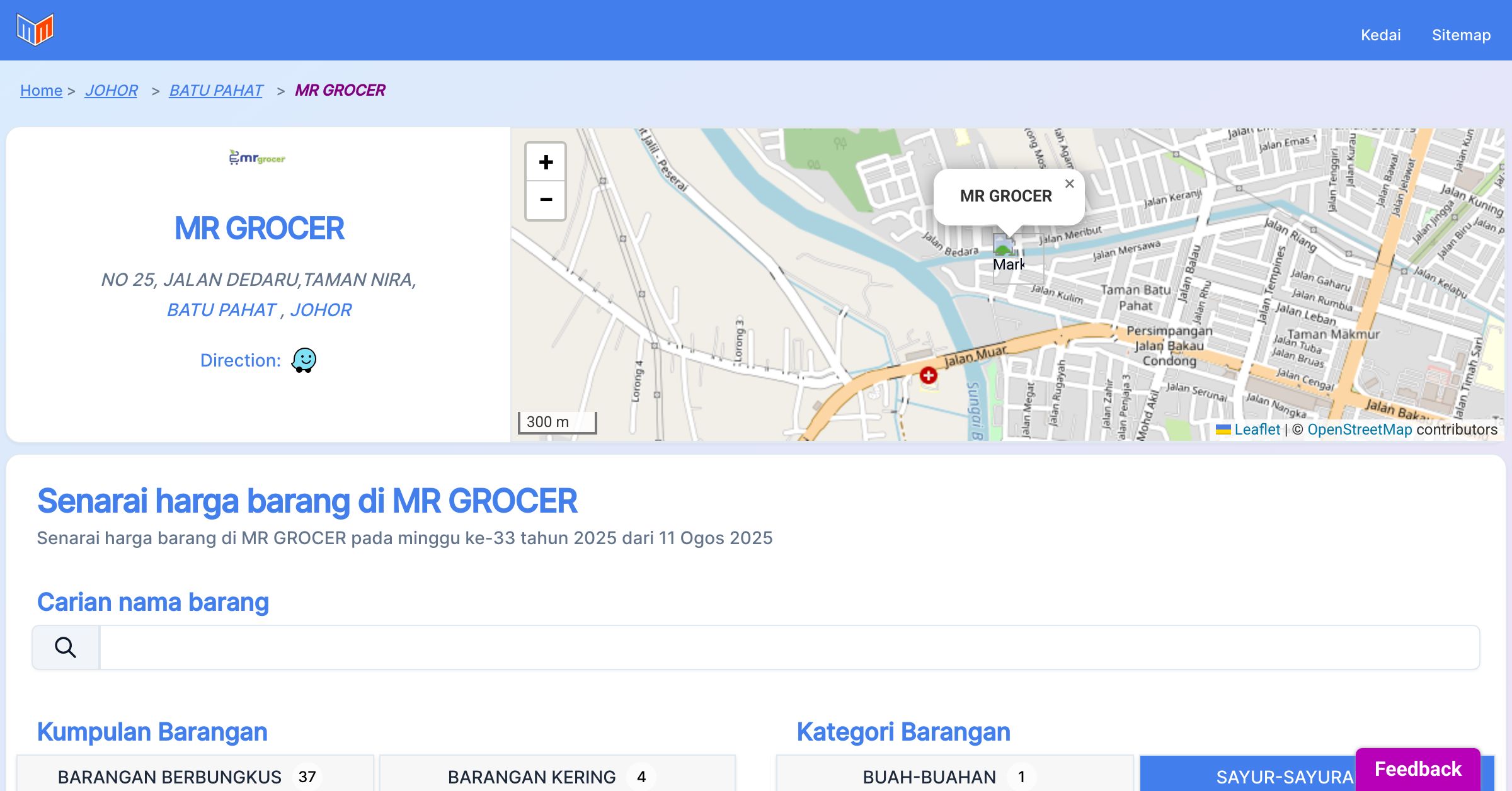This screenshot has height=791, width=1512.
Task: Zoom out on the map
Action: tap(546, 200)
